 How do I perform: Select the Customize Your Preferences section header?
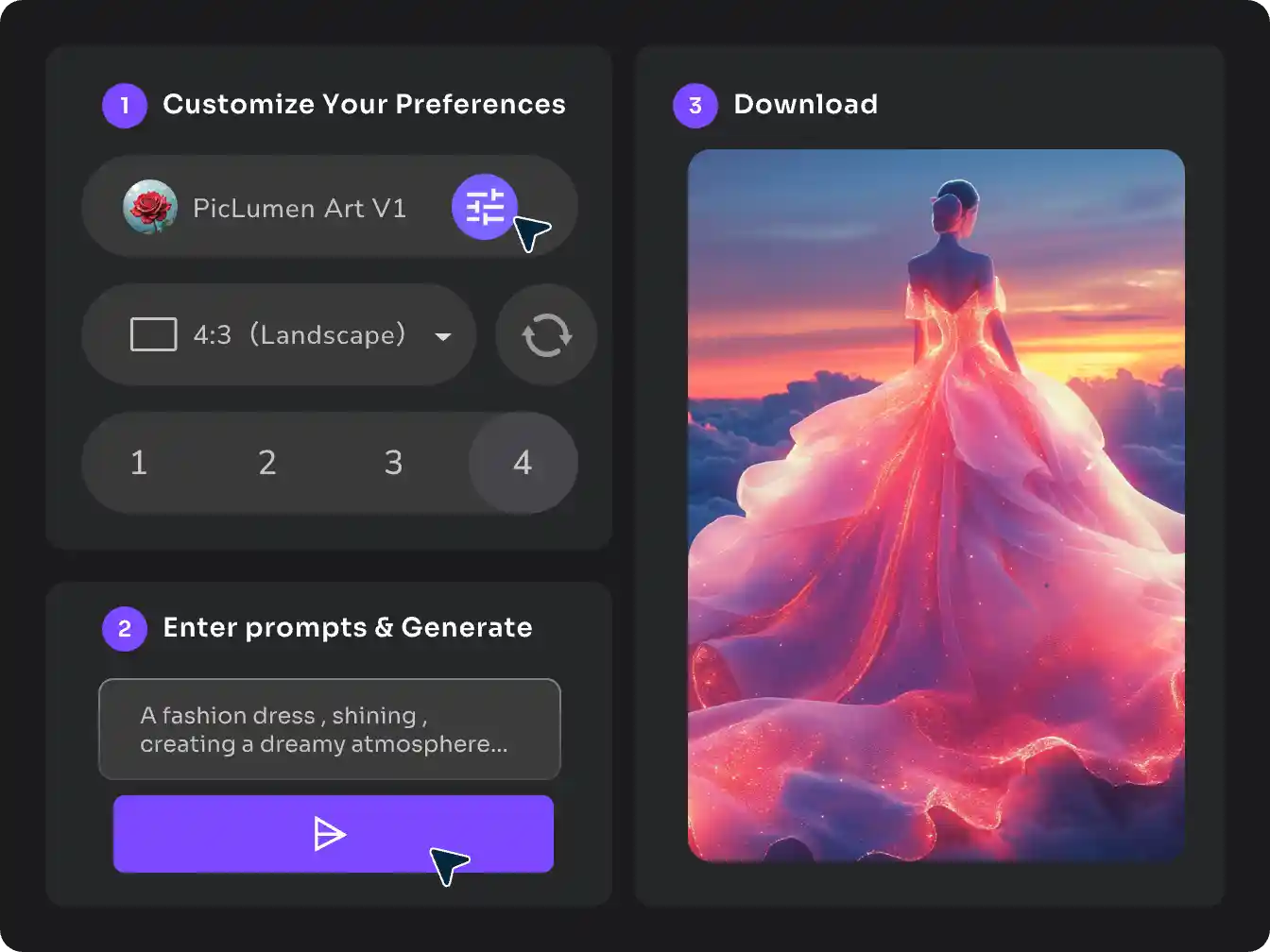364,105
